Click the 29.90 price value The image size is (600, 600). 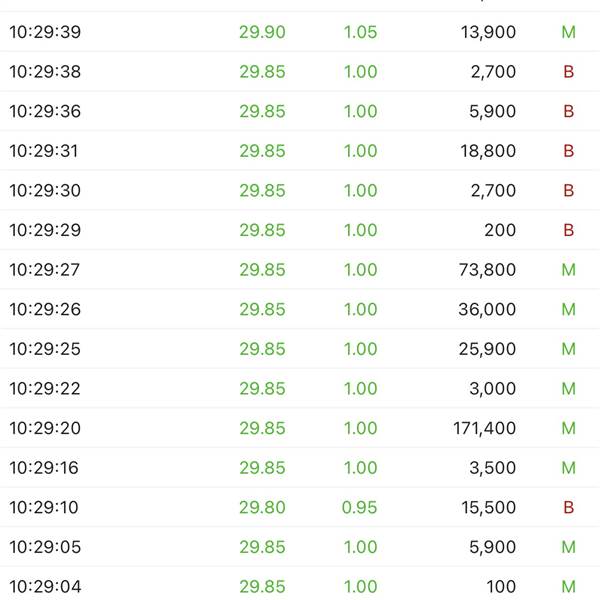click(x=262, y=32)
